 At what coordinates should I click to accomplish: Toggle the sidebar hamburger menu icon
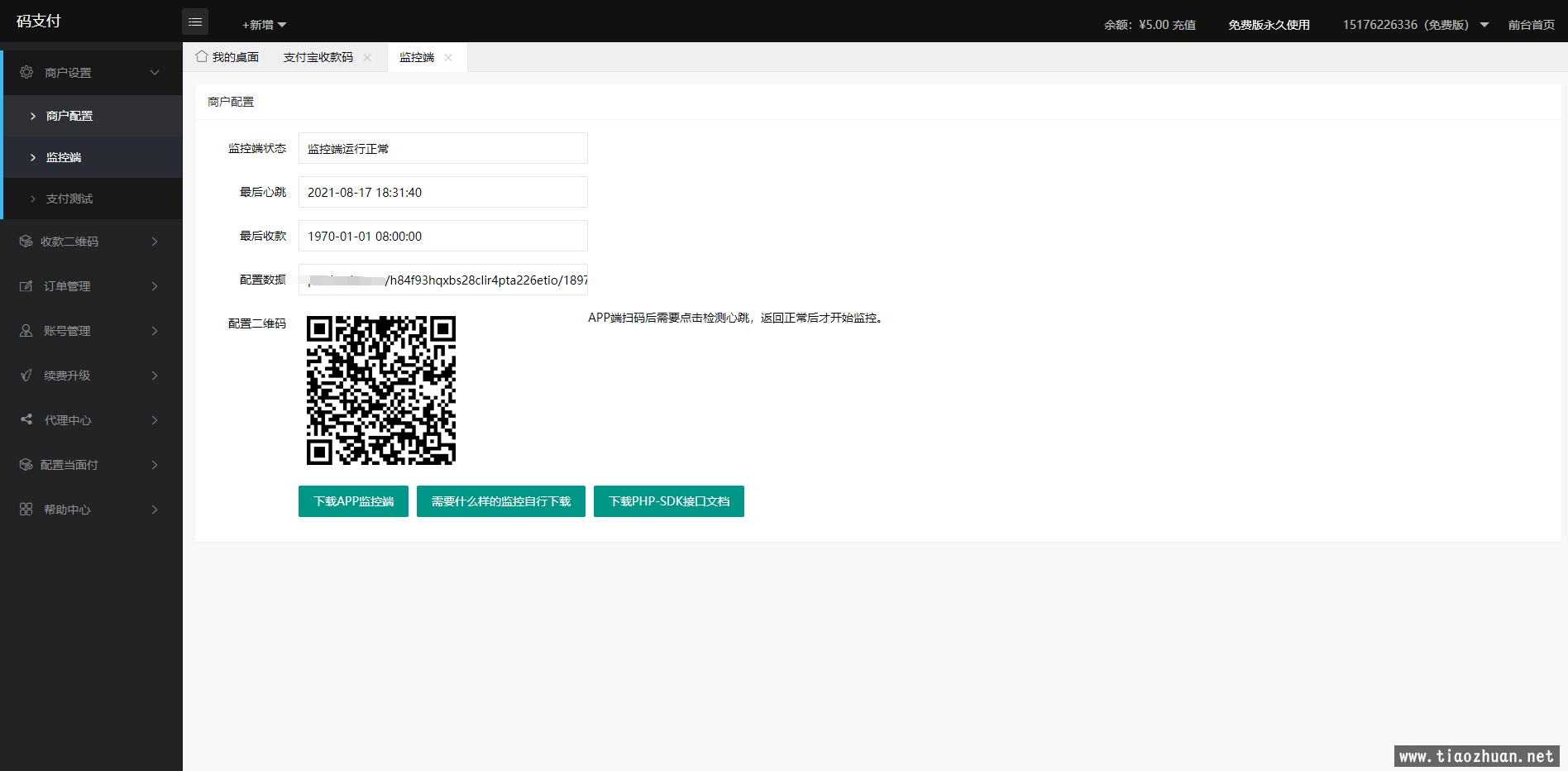point(195,22)
